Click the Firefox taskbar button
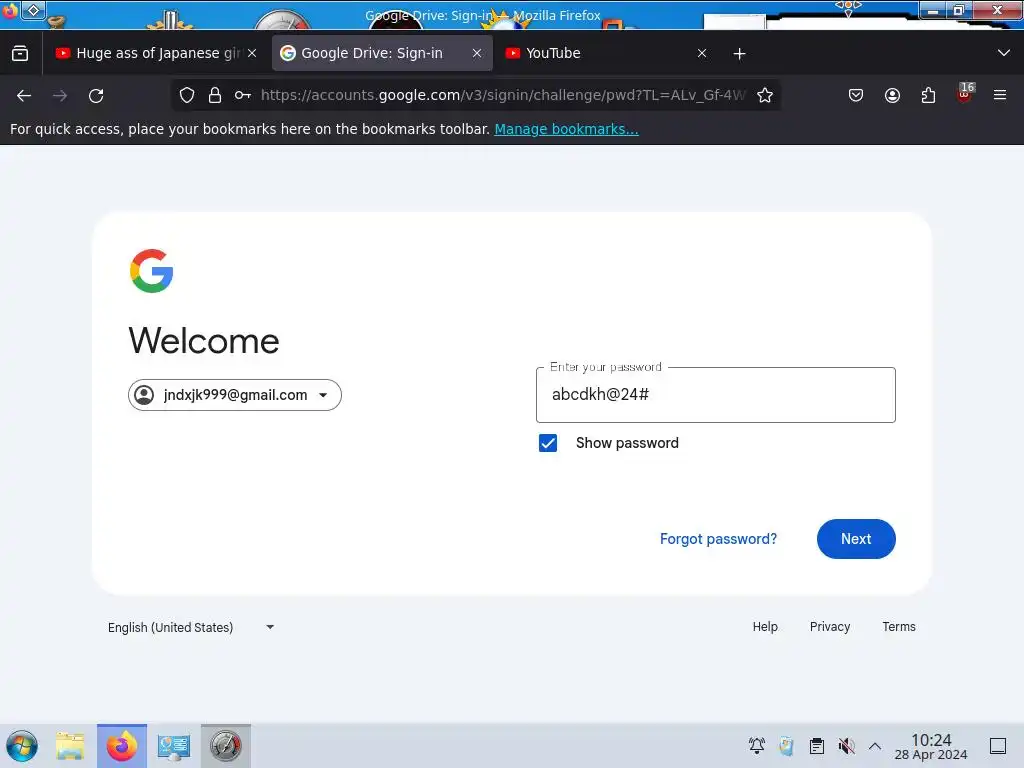This screenshot has width=1024, height=768. [122, 746]
